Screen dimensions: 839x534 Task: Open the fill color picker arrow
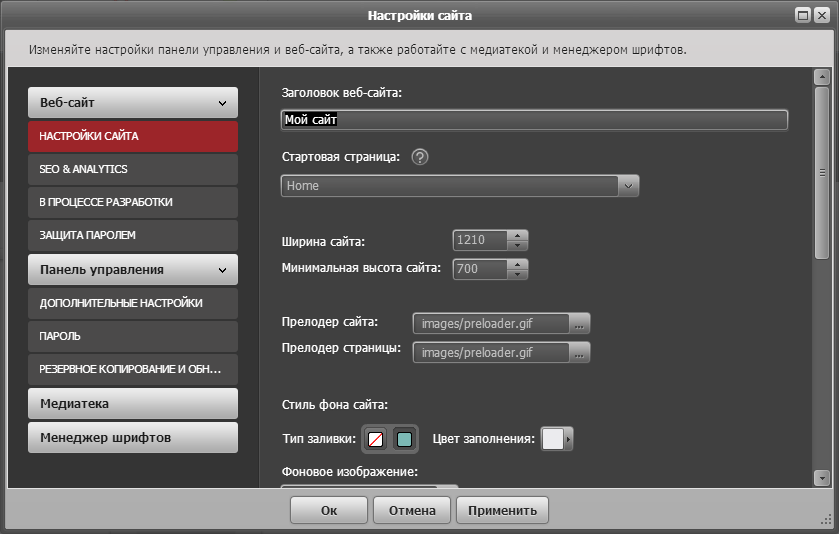[x=568, y=439]
